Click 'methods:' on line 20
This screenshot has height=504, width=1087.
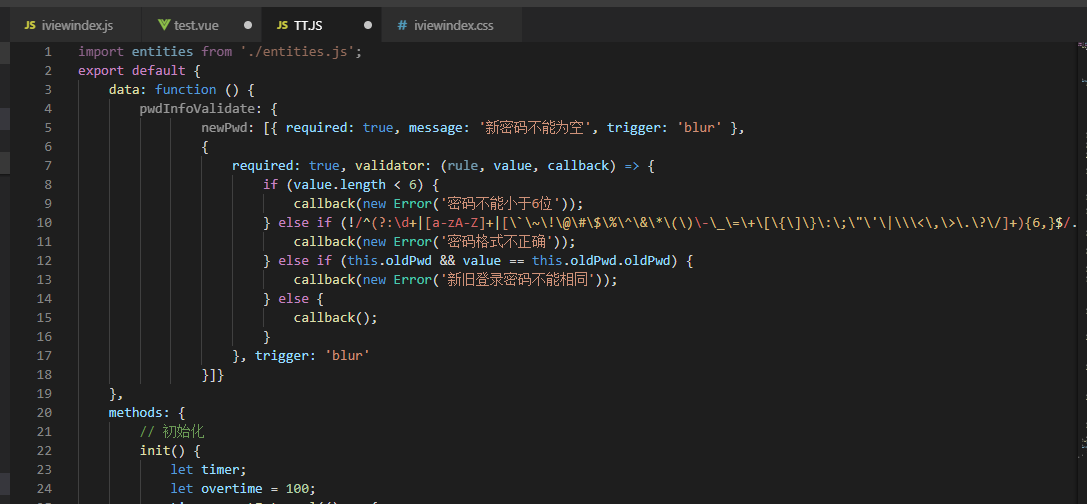coord(139,412)
